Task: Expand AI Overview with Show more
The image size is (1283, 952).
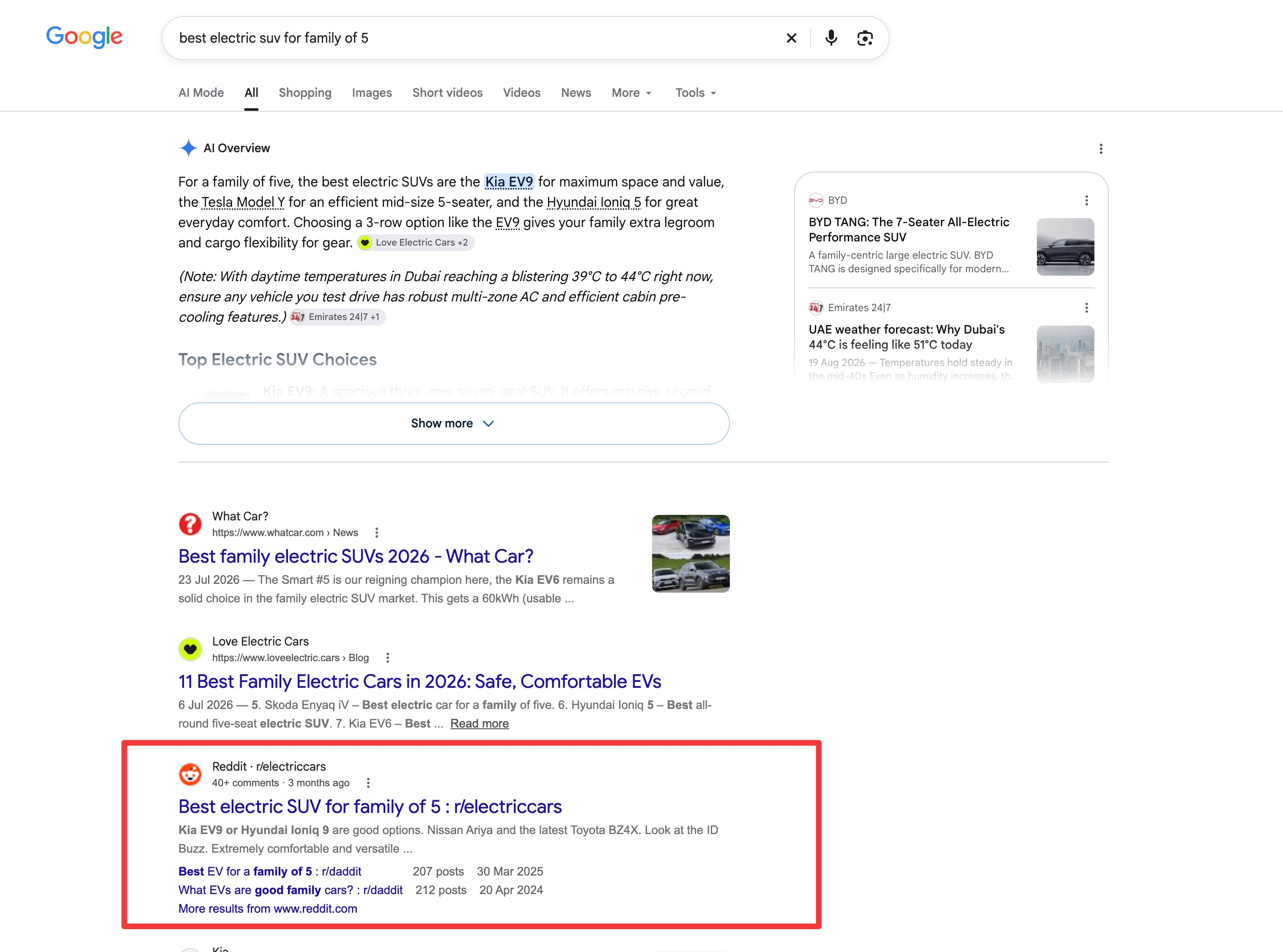Action: click(454, 424)
